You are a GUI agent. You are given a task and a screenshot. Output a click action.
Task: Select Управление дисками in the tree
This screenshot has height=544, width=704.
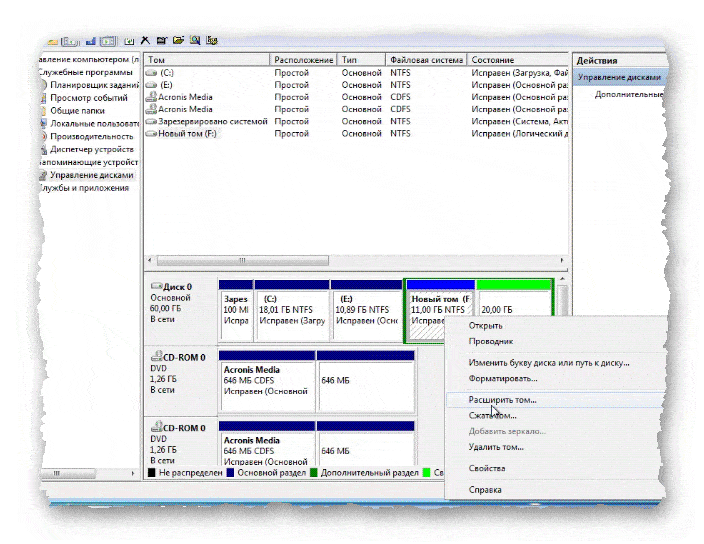[x=92, y=175]
